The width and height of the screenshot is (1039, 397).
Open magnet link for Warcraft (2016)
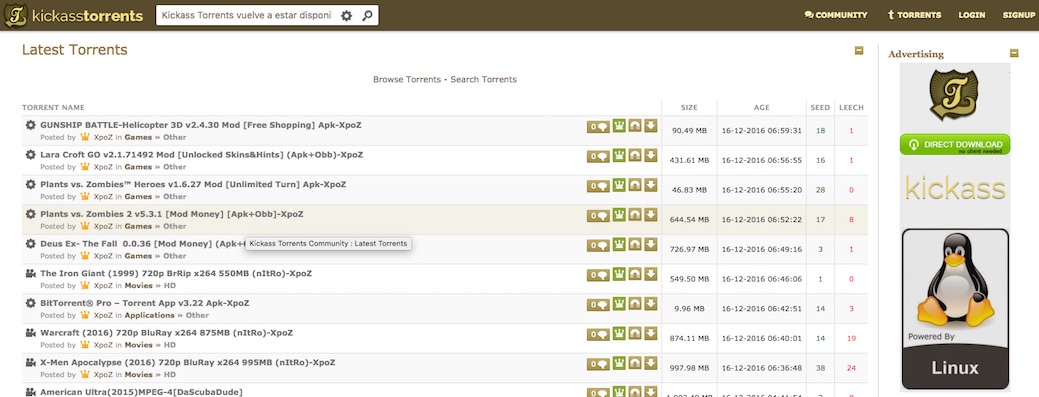(635, 333)
